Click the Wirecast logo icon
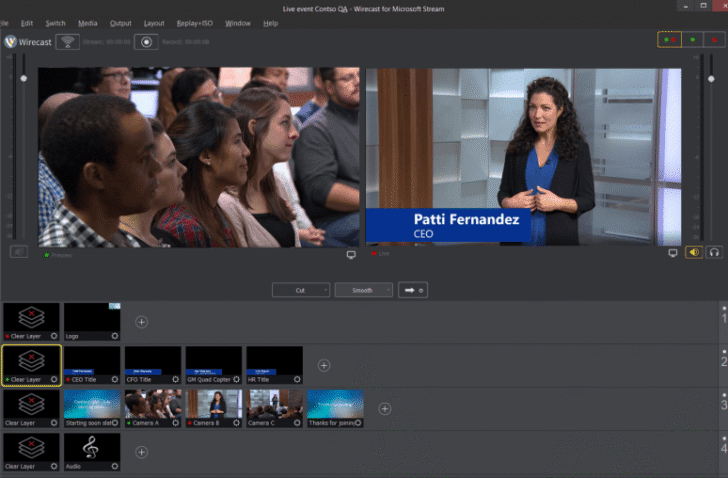The height and width of the screenshot is (478, 728). pyautogui.click(x=10, y=42)
